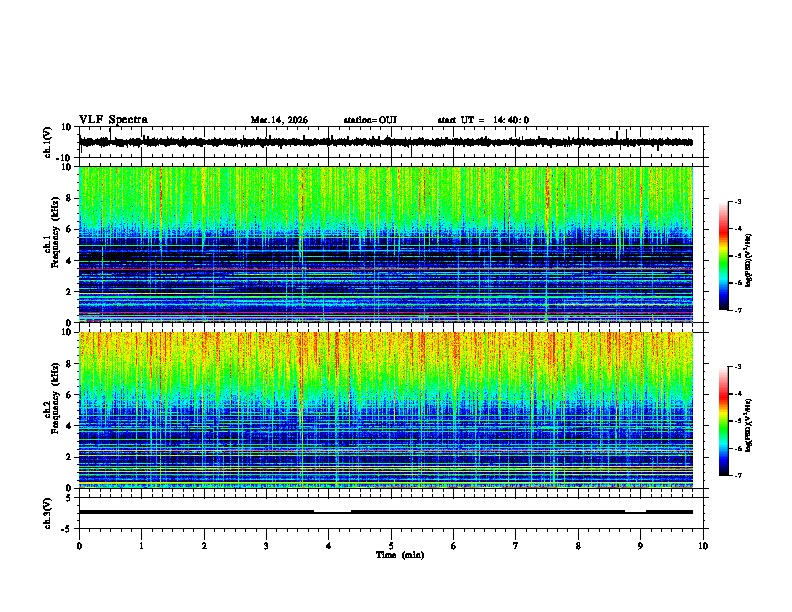The height and width of the screenshot is (612, 792).
Task: Select the "start UT = 14:40:0" text
Action: tap(483, 120)
